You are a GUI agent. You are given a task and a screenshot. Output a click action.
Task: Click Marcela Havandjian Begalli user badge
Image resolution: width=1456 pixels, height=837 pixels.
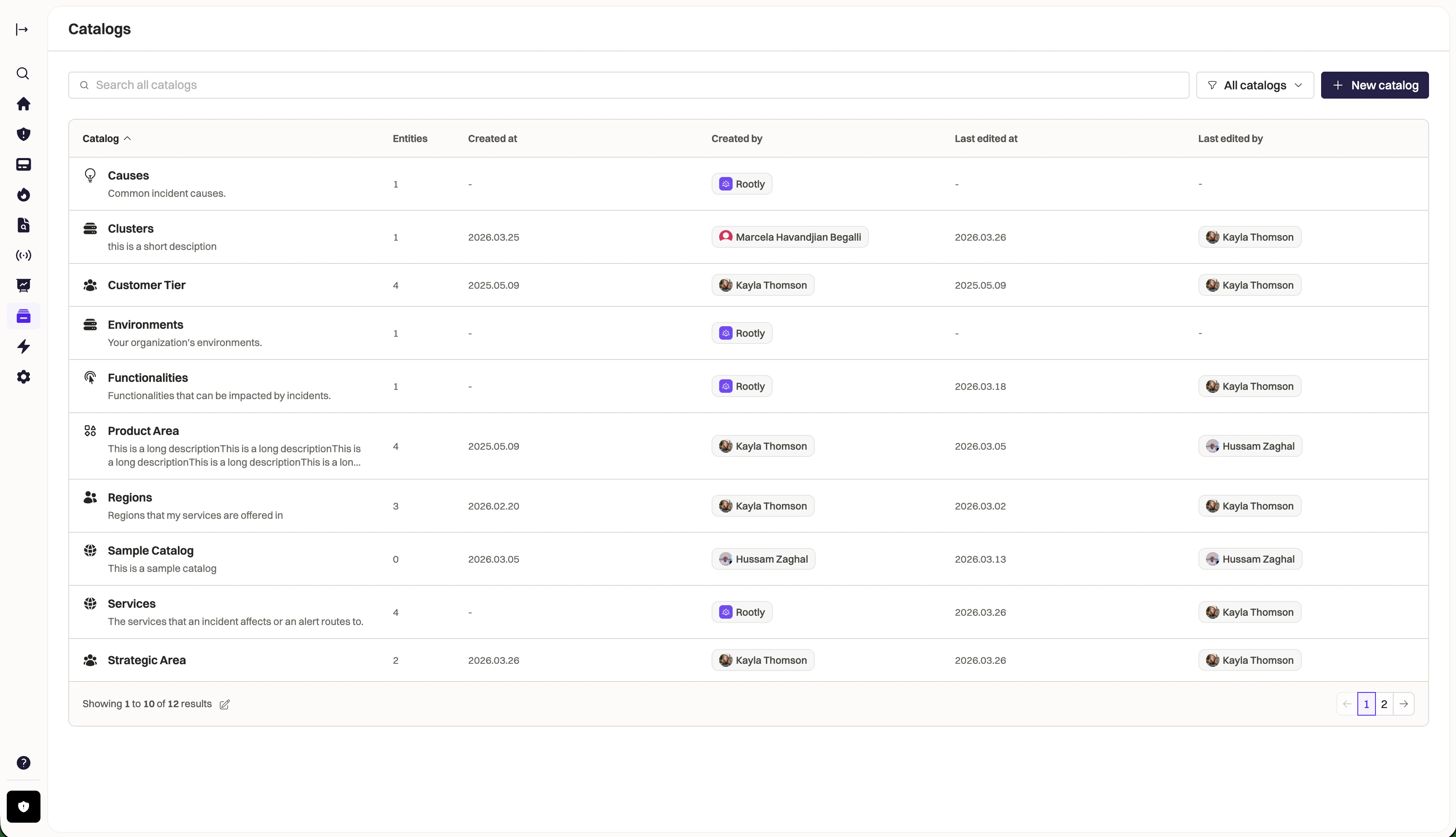[790, 237]
